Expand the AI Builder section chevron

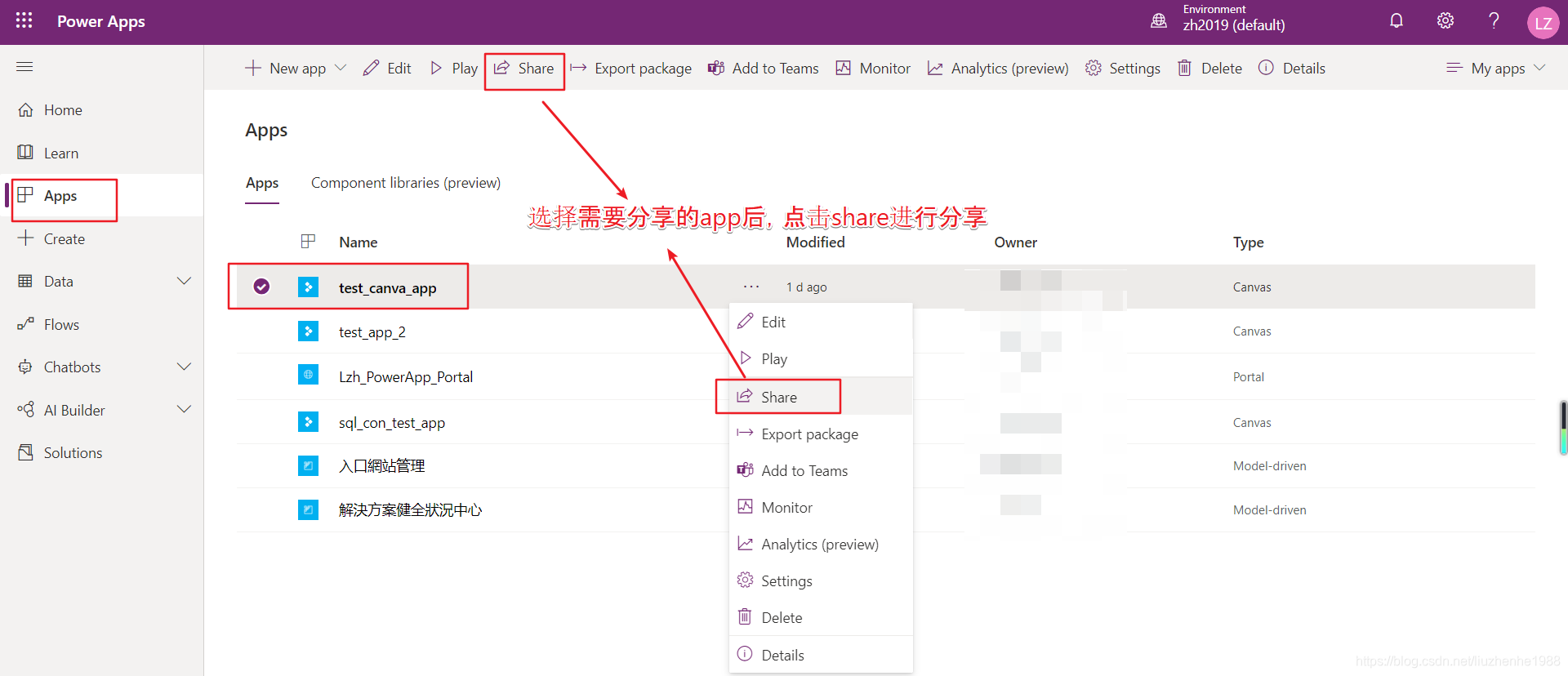click(x=185, y=409)
